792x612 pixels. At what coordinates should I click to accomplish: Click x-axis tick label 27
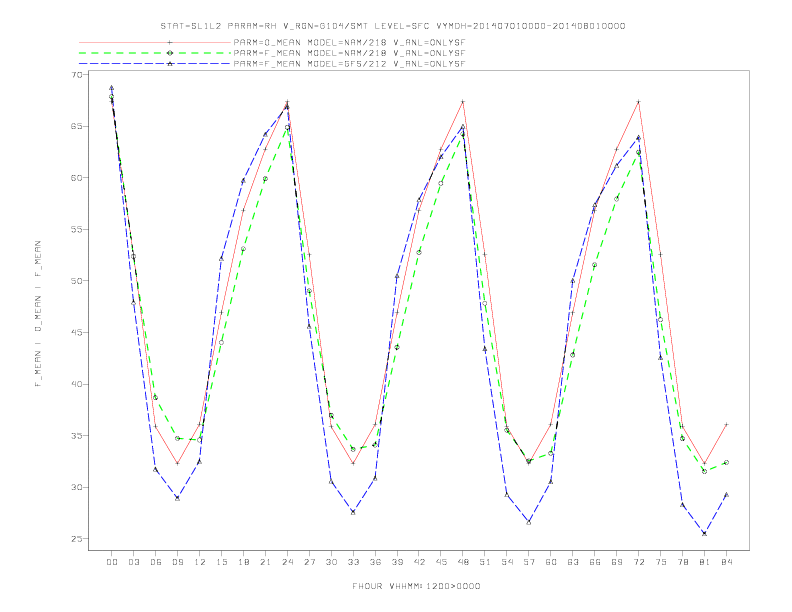point(310,562)
